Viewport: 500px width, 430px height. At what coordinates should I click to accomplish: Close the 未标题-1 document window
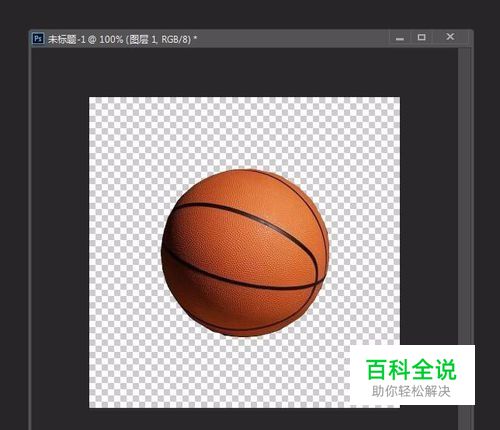pos(450,37)
